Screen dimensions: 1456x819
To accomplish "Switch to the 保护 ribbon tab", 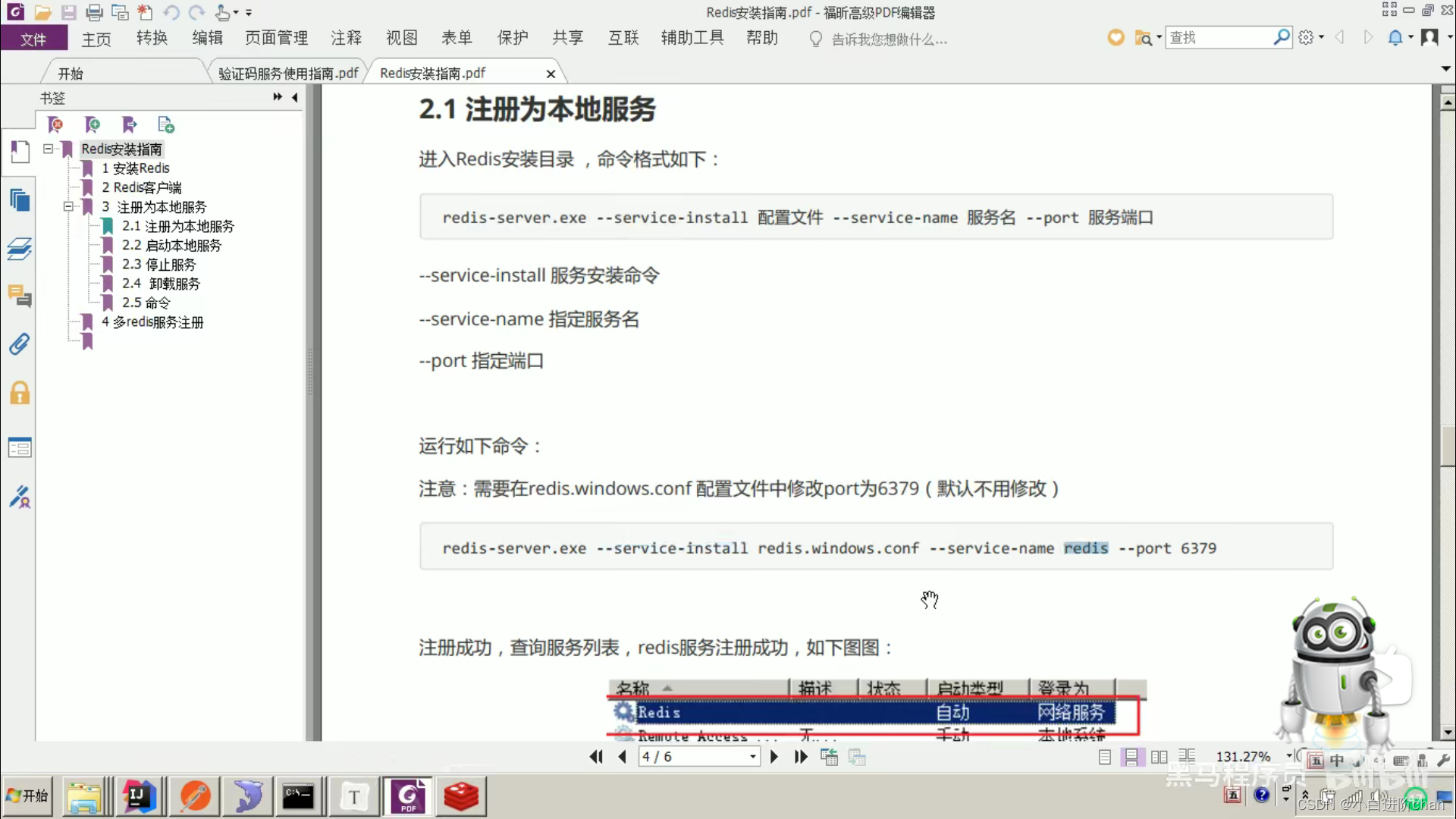I will tap(513, 38).
